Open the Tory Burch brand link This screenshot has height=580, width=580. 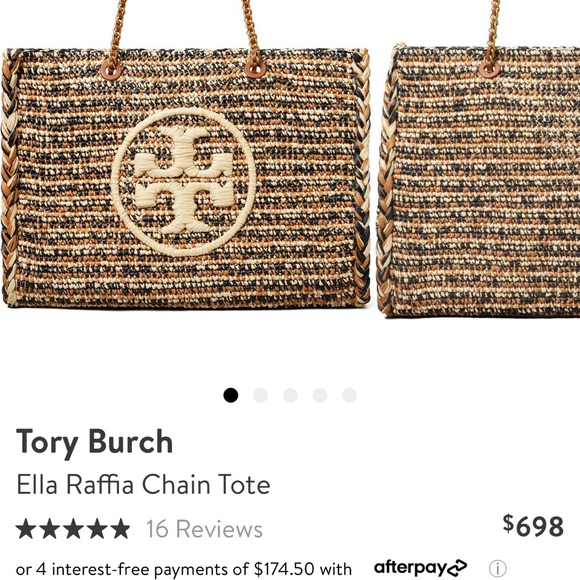coord(95,442)
